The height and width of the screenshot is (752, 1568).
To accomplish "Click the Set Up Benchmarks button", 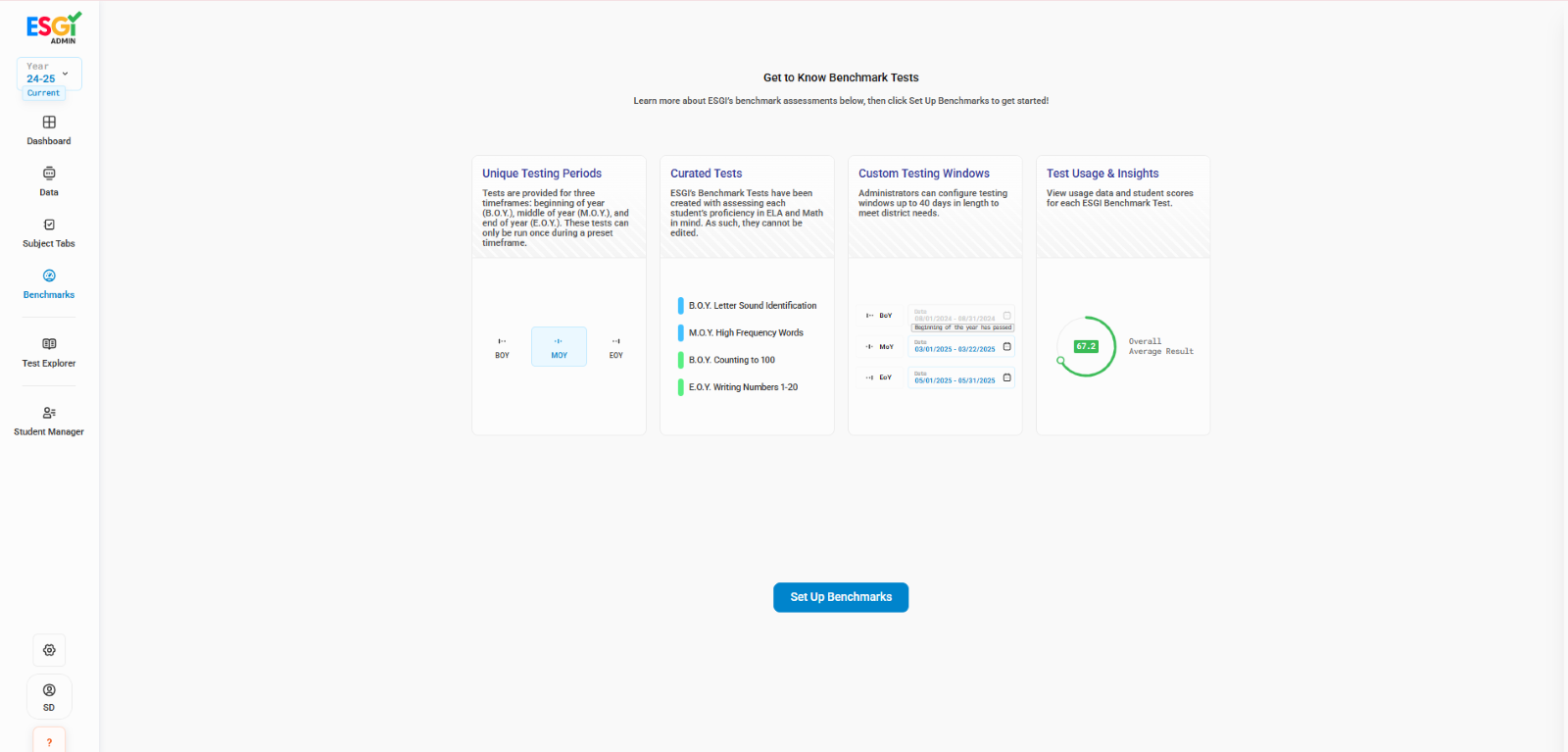I will pyautogui.click(x=841, y=597).
